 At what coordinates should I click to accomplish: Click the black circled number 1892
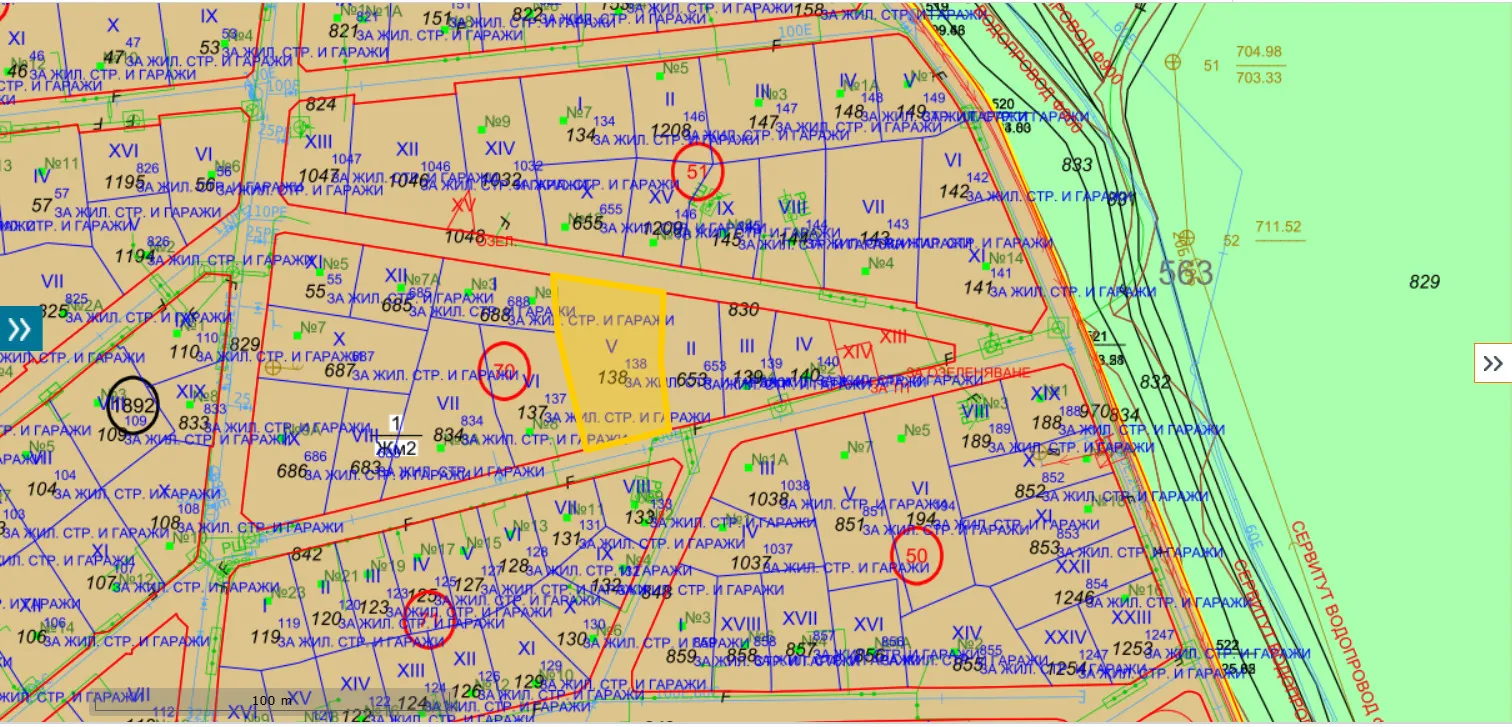[x=132, y=407]
